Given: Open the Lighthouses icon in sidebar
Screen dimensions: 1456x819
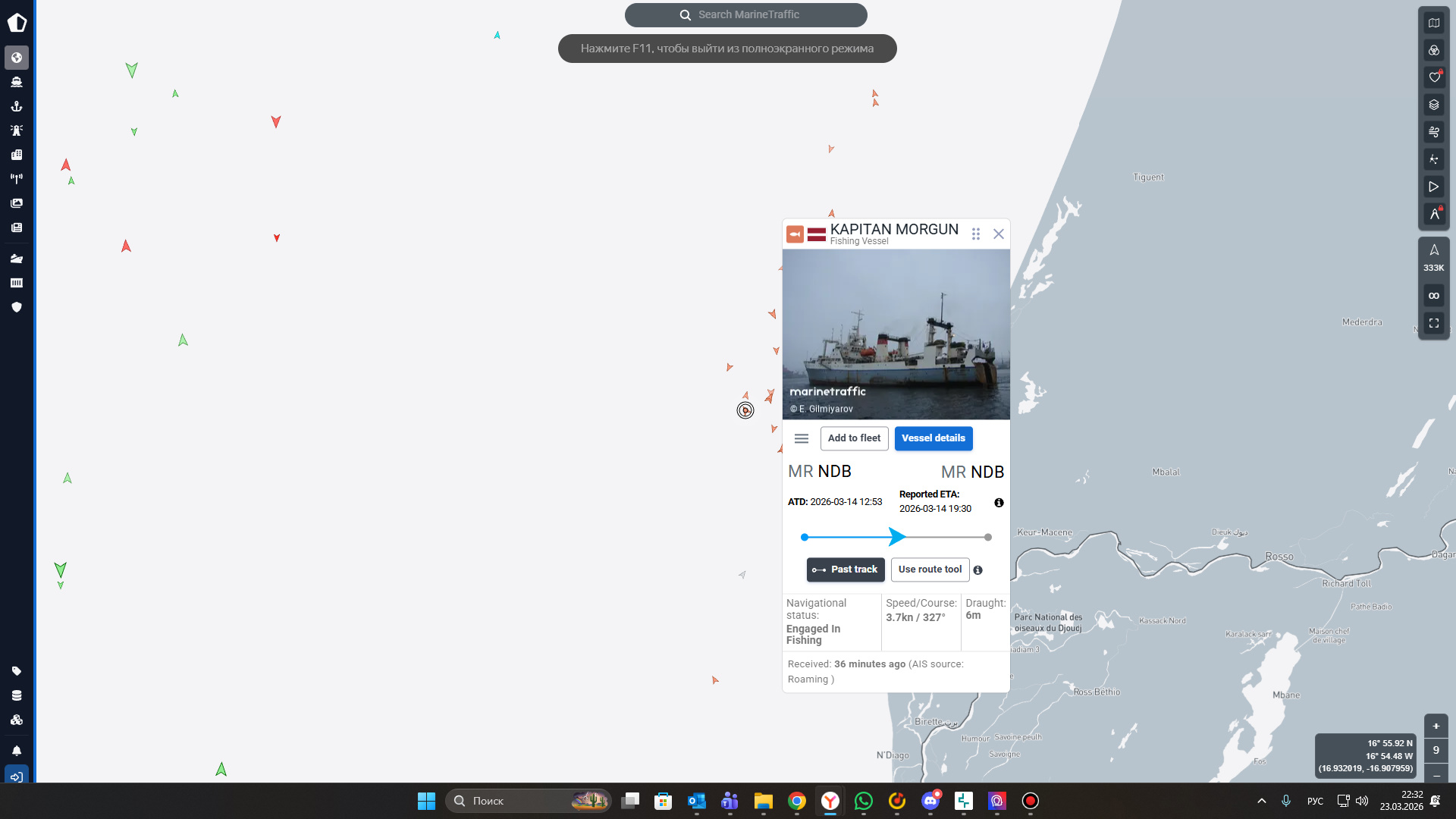Looking at the screenshot, I should [x=17, y=130].
